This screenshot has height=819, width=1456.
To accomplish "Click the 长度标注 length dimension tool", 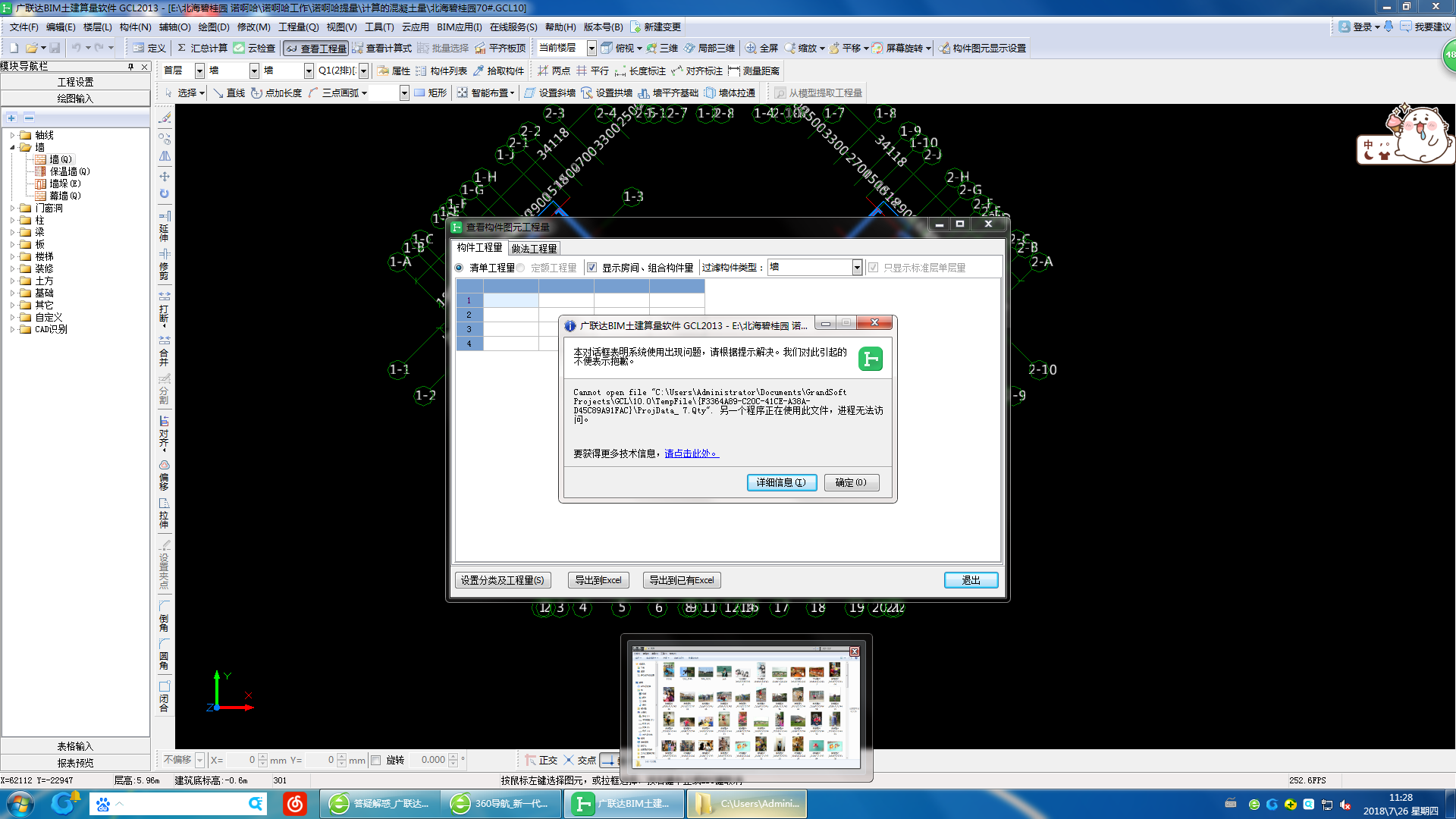I will coord(640,71).
